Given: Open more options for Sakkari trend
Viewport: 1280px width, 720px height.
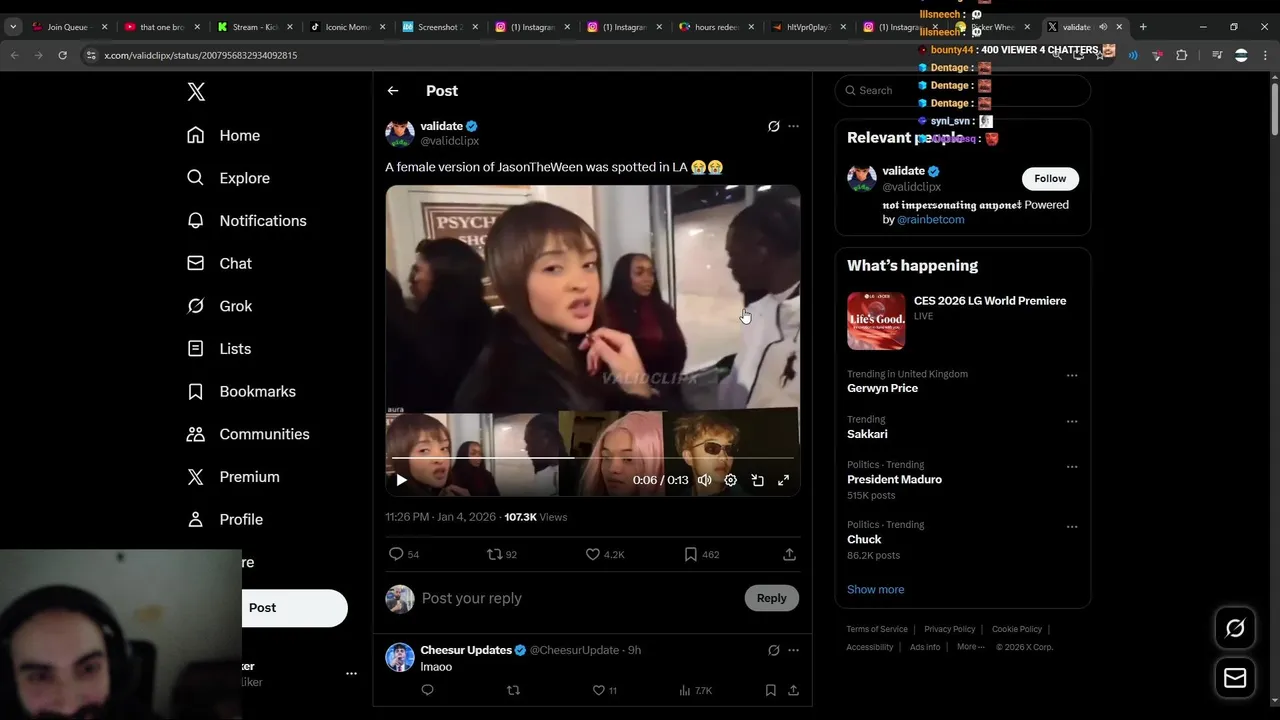Looking at the screenshot, I should (1072, 422).
